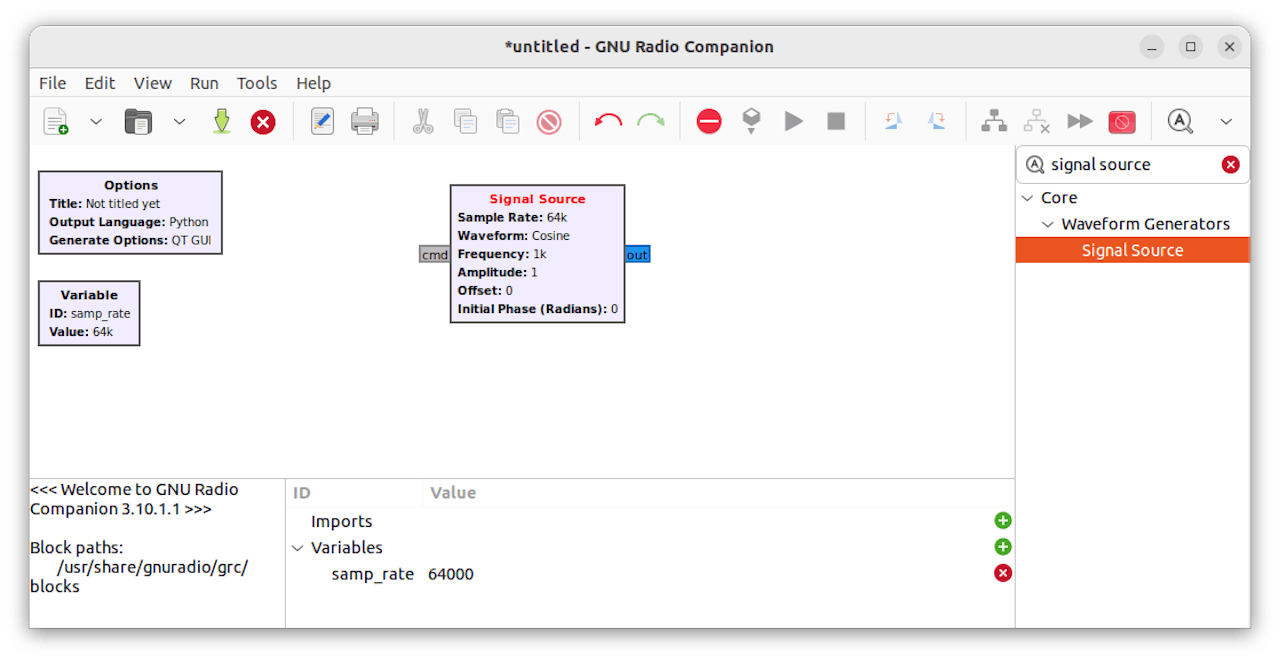Open the Help menu
This screenshot has width=1280, height=661.
[x=314, y=83]
